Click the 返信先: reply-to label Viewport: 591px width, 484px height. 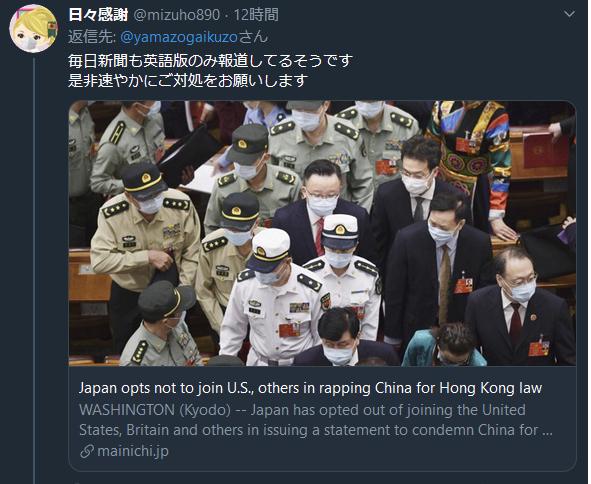pyautogui.click(x=92, y=37)
